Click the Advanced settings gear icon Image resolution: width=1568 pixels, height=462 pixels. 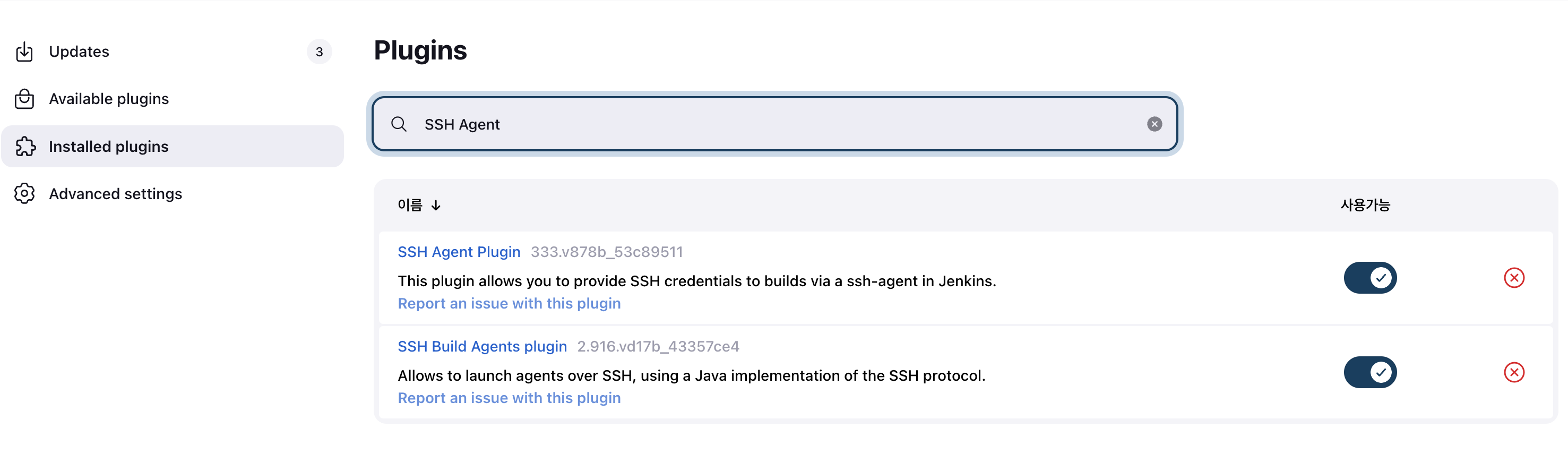coord(24,194)
